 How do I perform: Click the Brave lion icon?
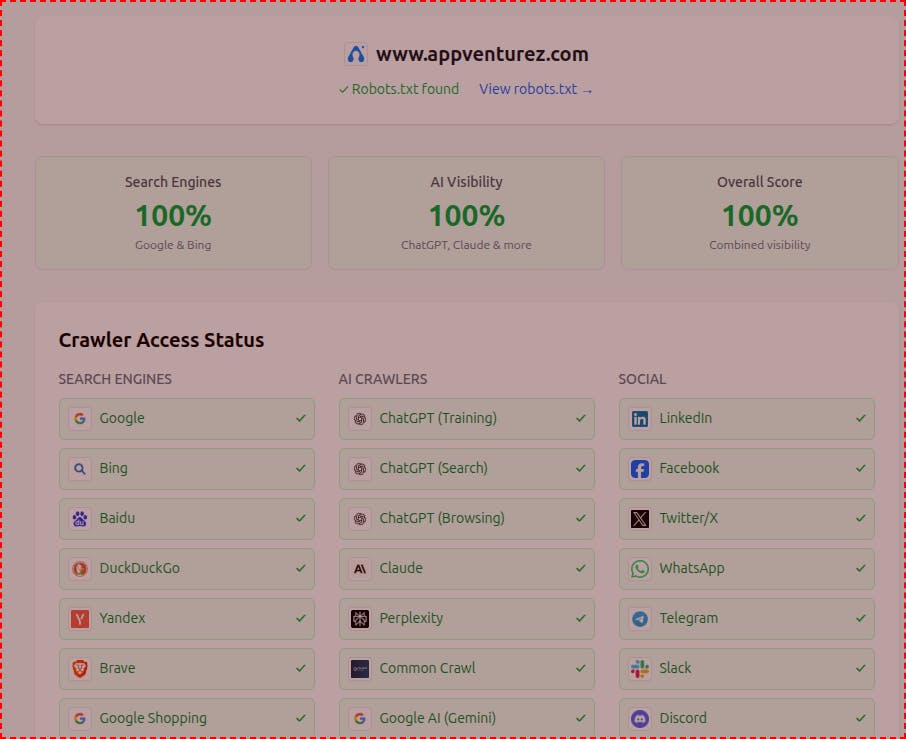pos(80,669)
